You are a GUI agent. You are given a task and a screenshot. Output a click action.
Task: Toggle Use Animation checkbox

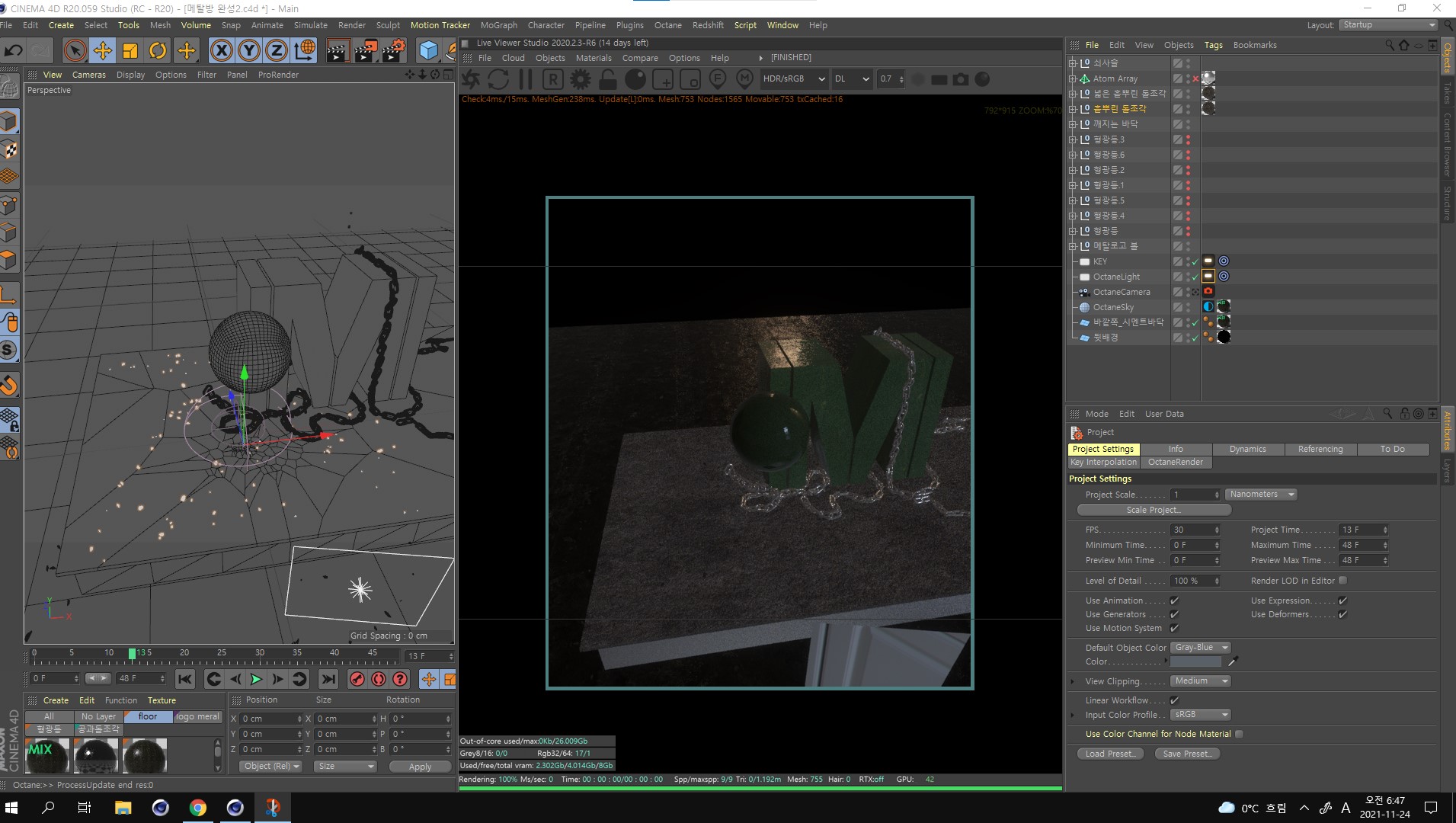tap(1174, 600)
